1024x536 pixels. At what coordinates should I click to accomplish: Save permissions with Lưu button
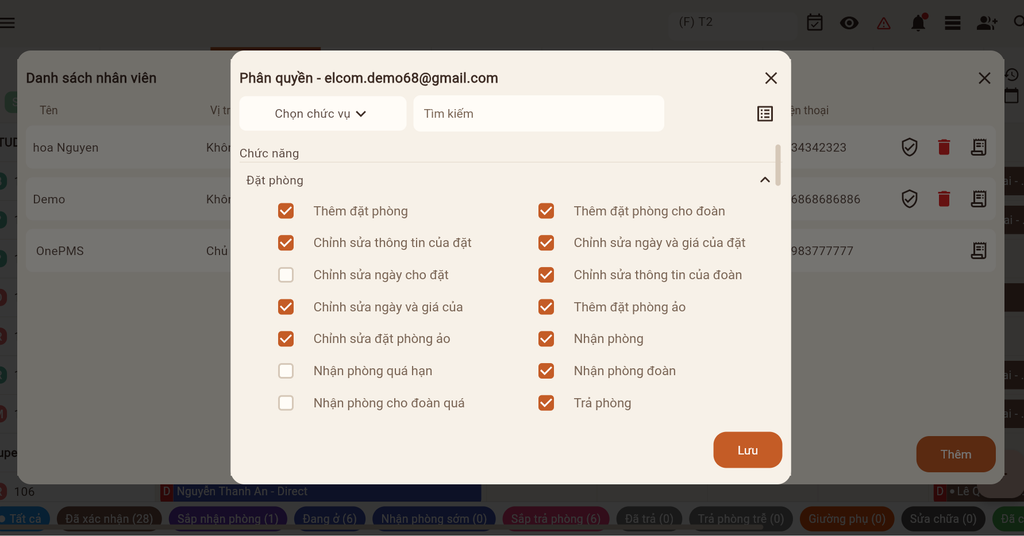(748, 450)
